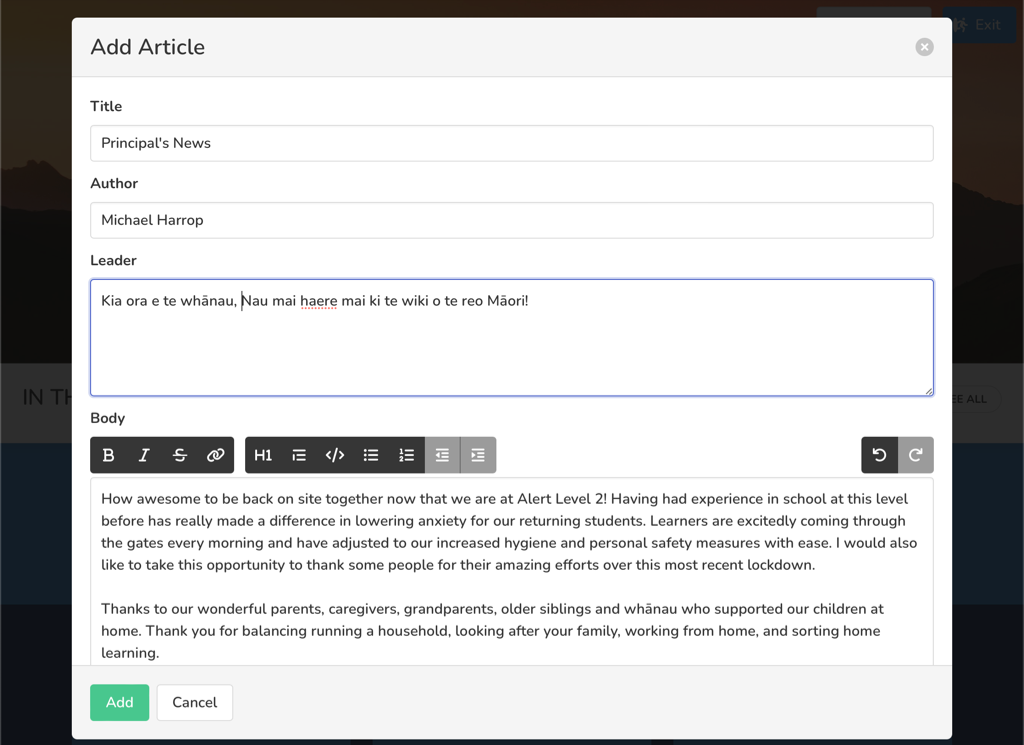This screenshot has width=1024, height=745.
Task: Click the Add button to save the article
Action: 119,702
